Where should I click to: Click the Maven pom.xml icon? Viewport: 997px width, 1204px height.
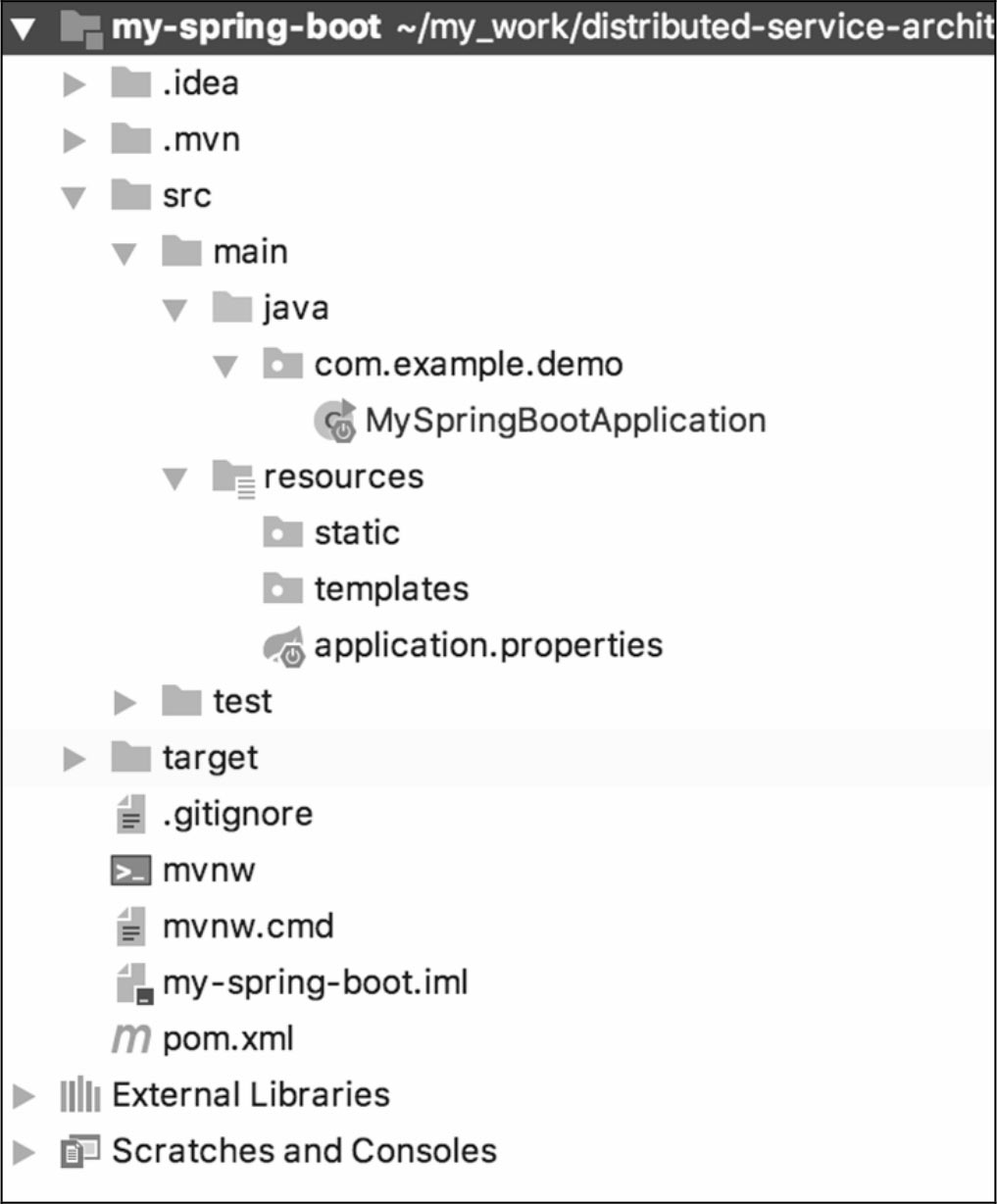130,1039
